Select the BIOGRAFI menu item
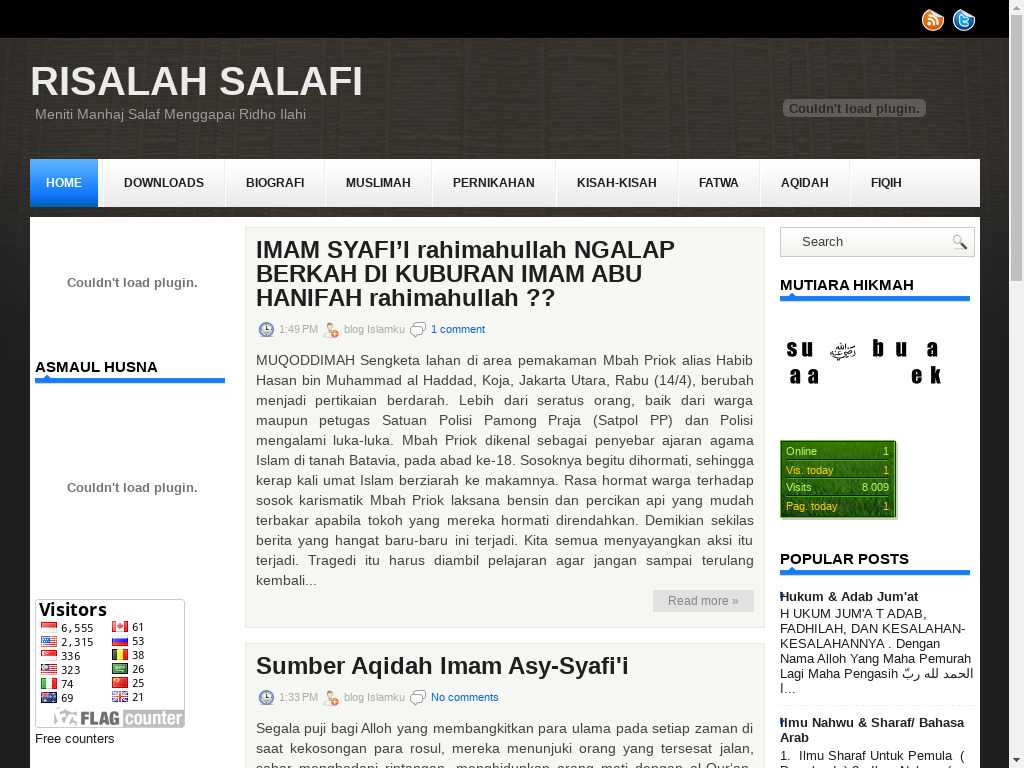1024x768 pixels. 275,183
